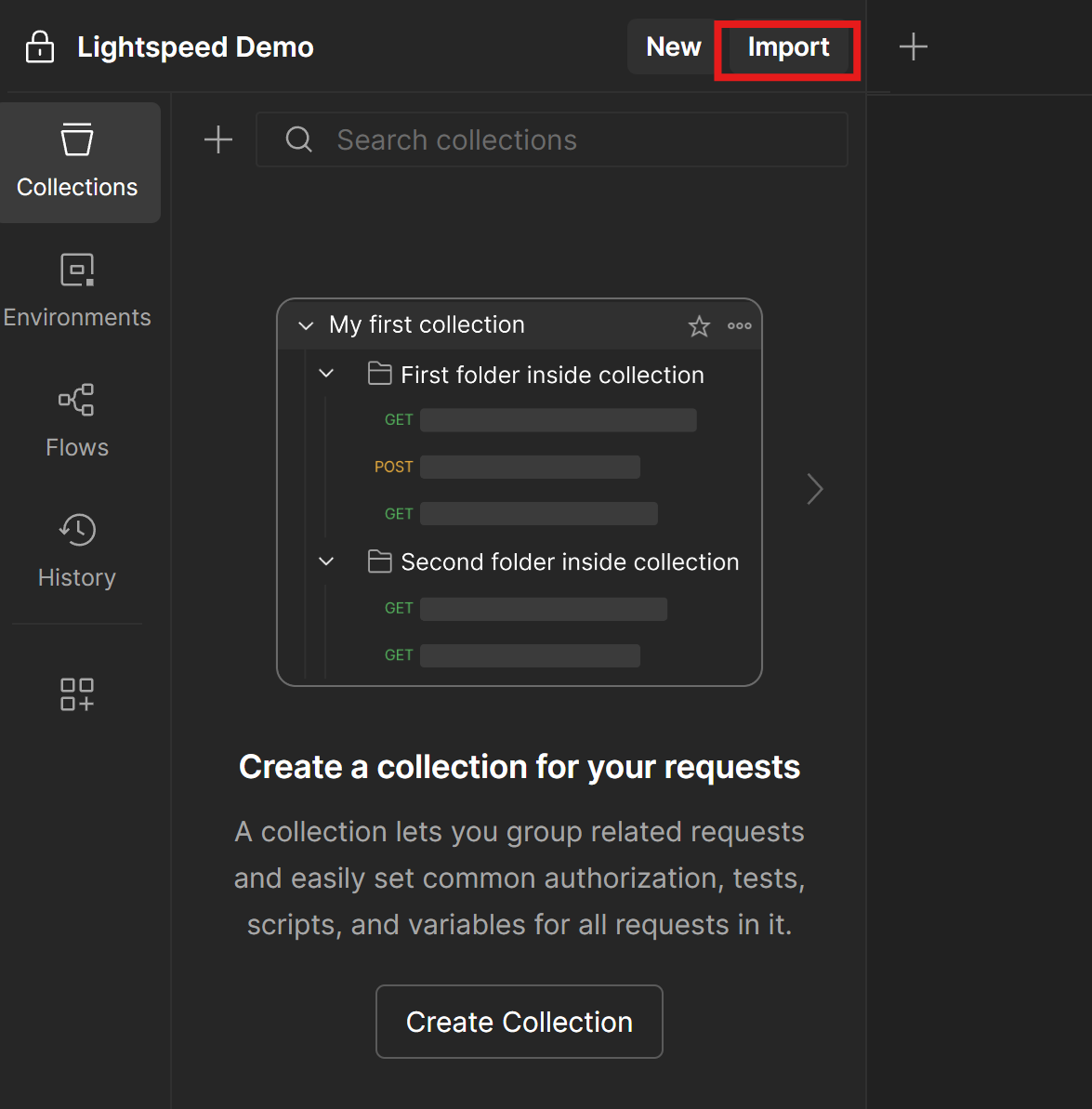Click the magnifier search icon

pos(298,139)
